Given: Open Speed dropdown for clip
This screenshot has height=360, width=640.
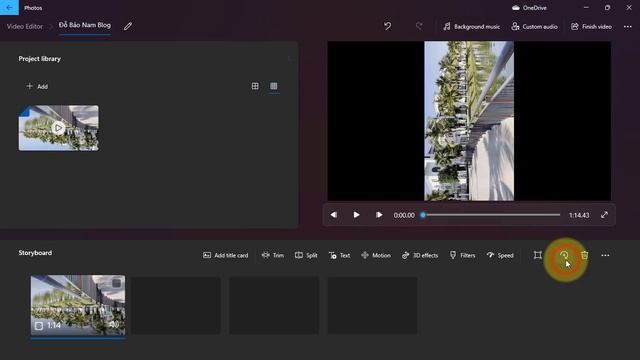Looking at the screenshot, I should pos(500,256).
